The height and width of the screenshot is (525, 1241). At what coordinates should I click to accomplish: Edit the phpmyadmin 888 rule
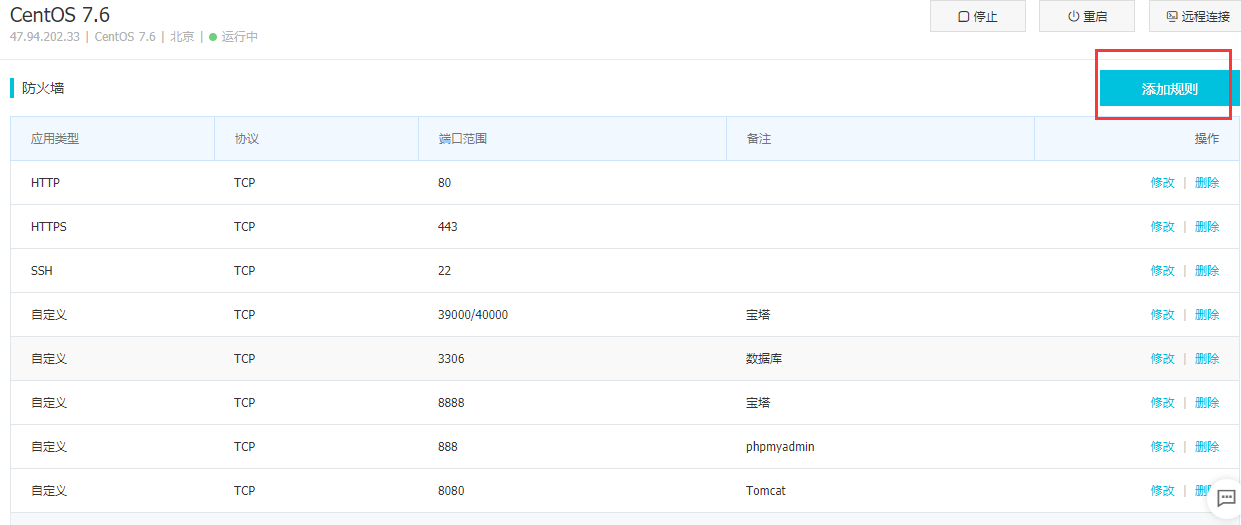click(1162, 447)
